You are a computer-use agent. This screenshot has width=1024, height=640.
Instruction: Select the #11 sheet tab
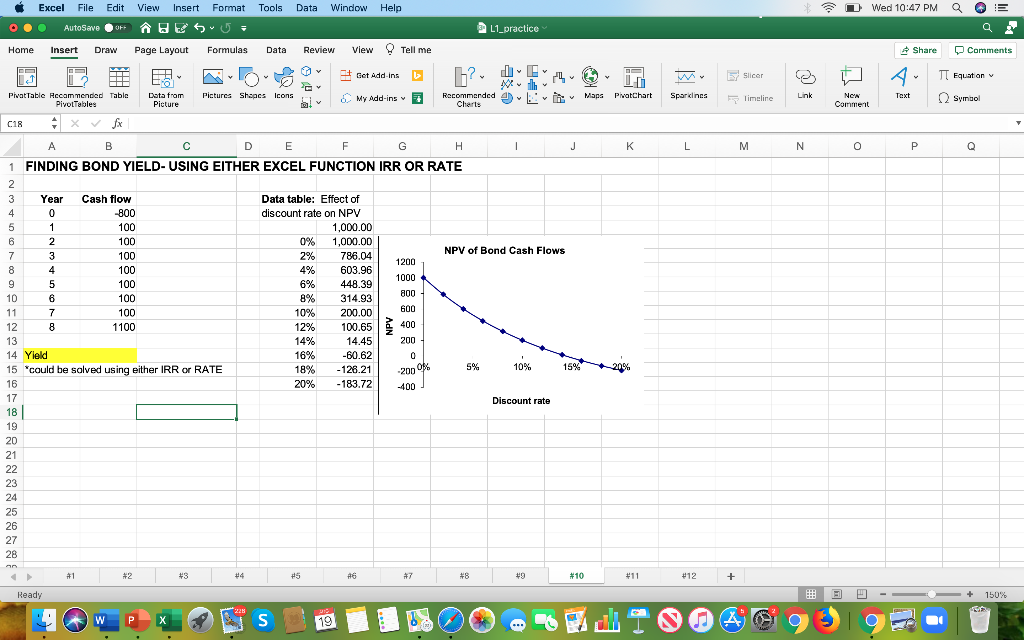(632, 575)
